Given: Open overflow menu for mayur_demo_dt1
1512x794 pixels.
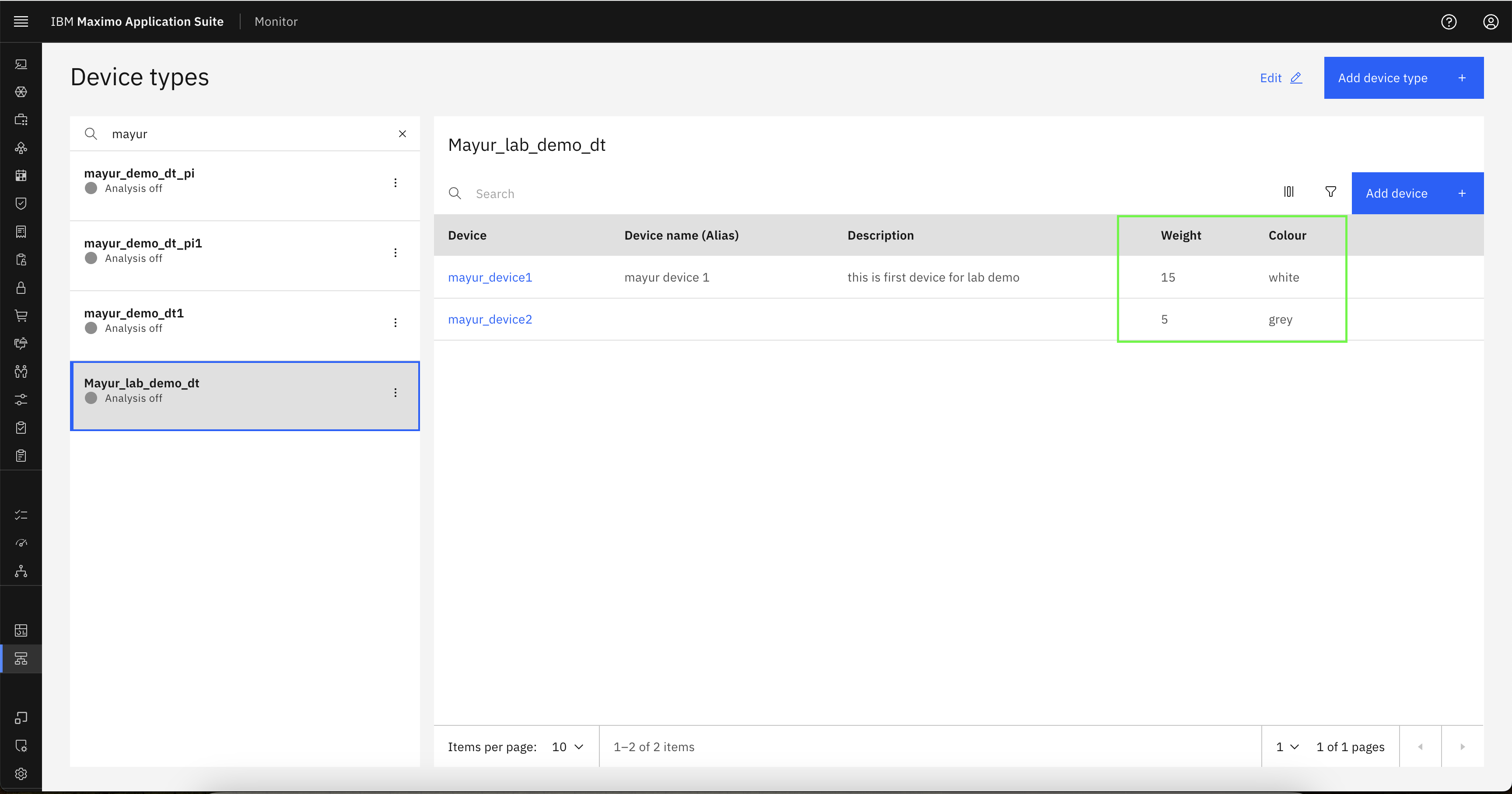Looking at the screenshot, I should click(395, 323).
